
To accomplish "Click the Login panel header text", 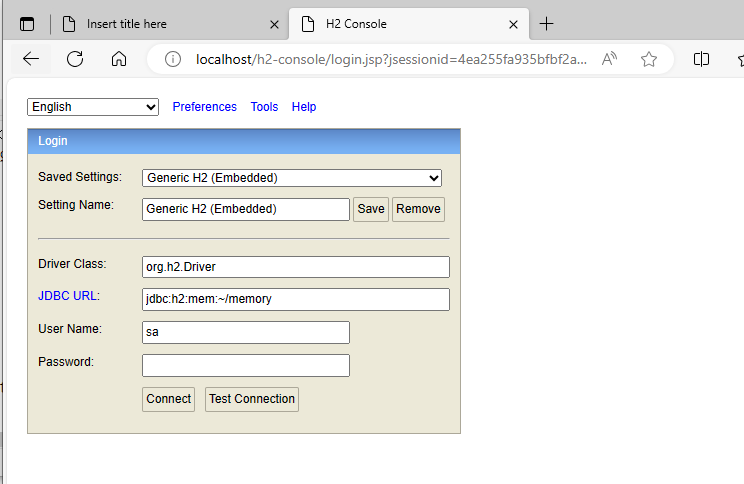I will (53, 141).
